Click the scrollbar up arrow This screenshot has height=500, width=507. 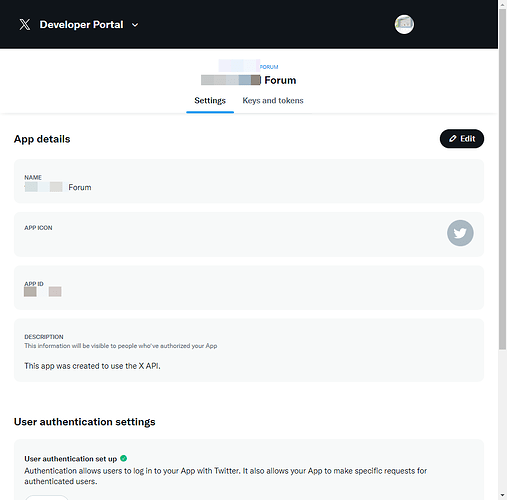(x=502, y=5)
